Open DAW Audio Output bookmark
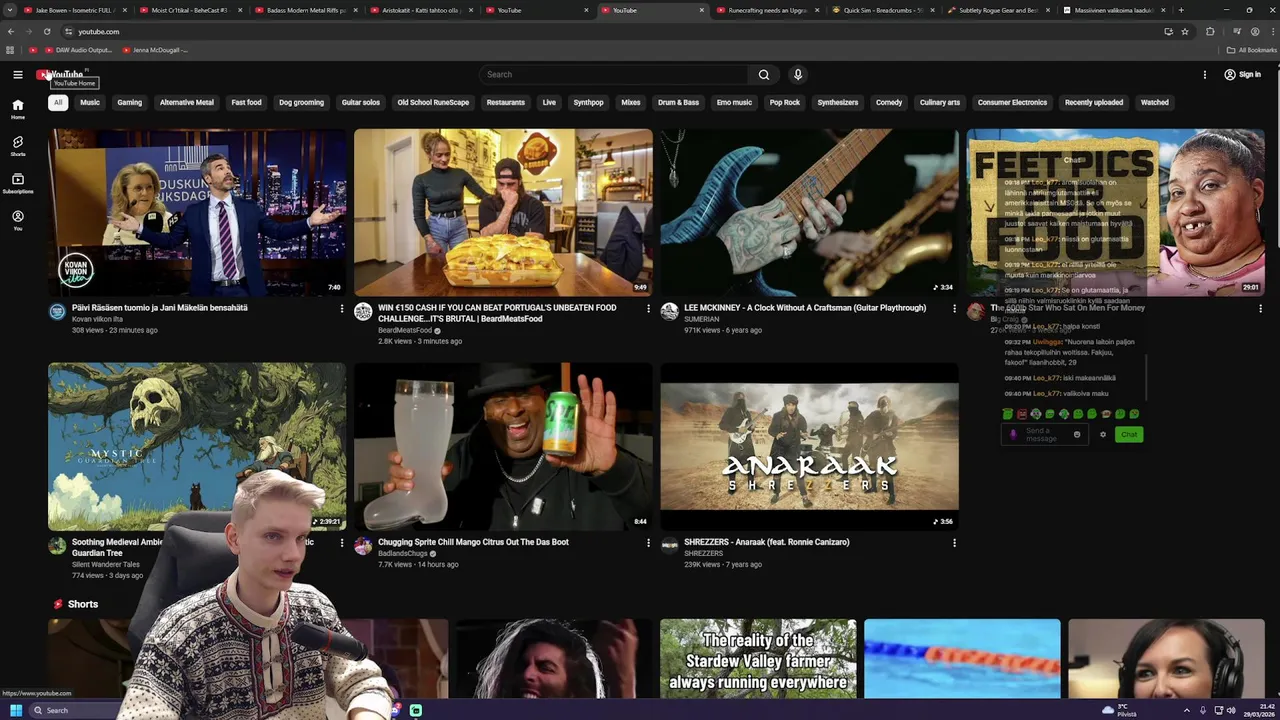The width and height of the screenshot is (1280, 720). (78, 50)
